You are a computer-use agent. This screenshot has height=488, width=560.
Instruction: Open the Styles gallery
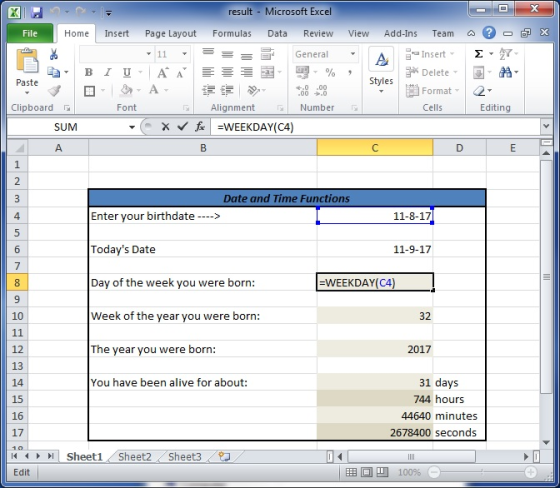[x=381, y=71]
